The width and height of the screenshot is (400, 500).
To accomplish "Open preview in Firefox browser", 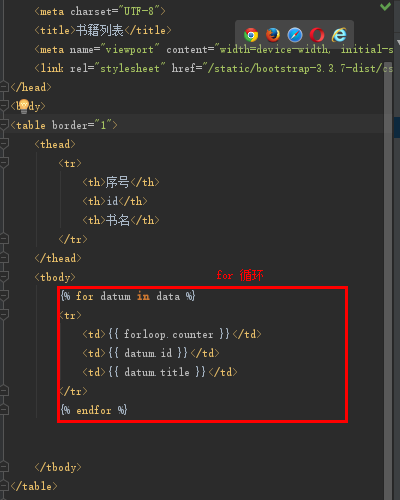I will coord(273,35).
